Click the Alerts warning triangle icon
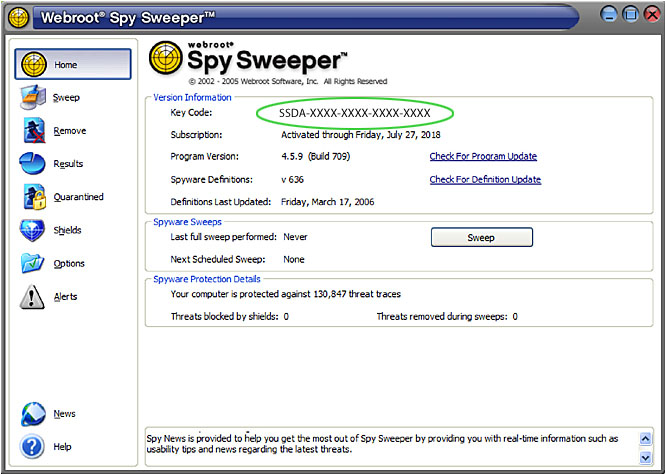The width and height of the screenshot is (666, 474). [32, 296]
